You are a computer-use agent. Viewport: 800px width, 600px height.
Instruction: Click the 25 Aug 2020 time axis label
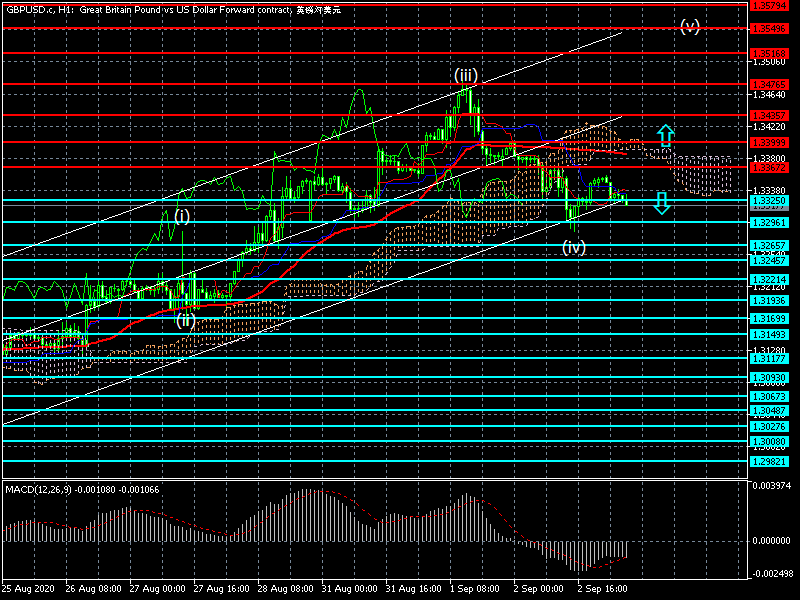27,589
